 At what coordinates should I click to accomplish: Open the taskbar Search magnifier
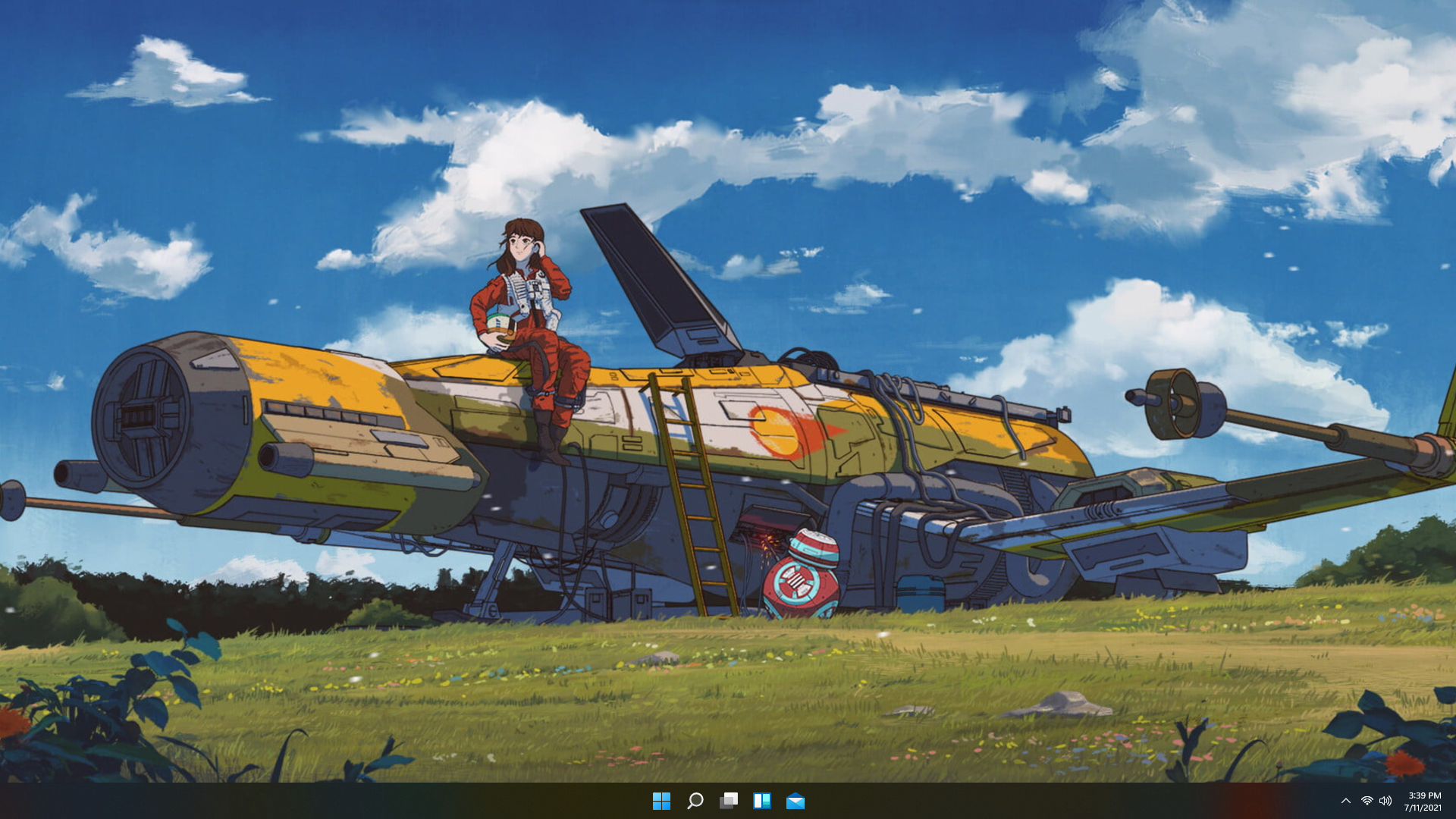(695, 801)
